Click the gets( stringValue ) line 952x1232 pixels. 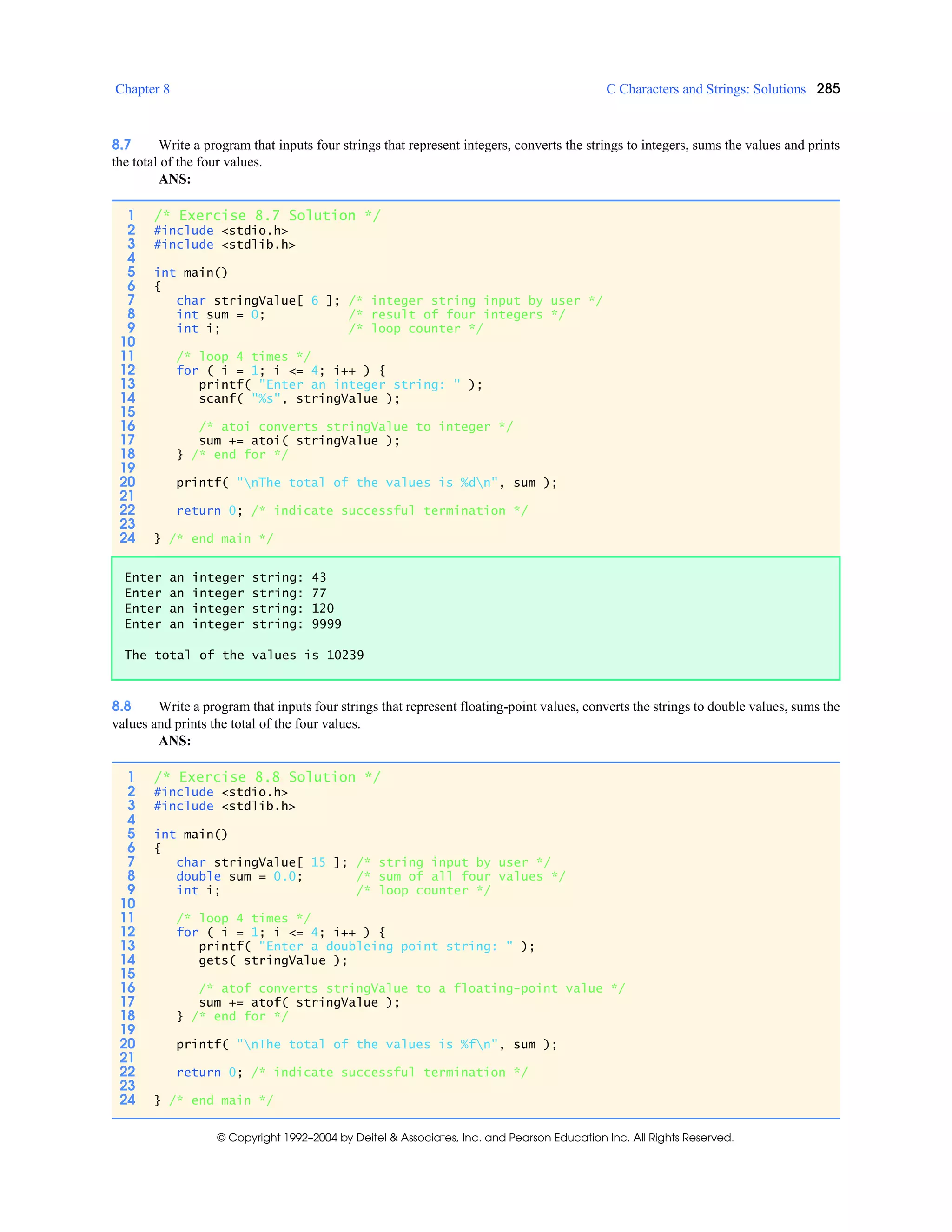click(x=273, y=960)
